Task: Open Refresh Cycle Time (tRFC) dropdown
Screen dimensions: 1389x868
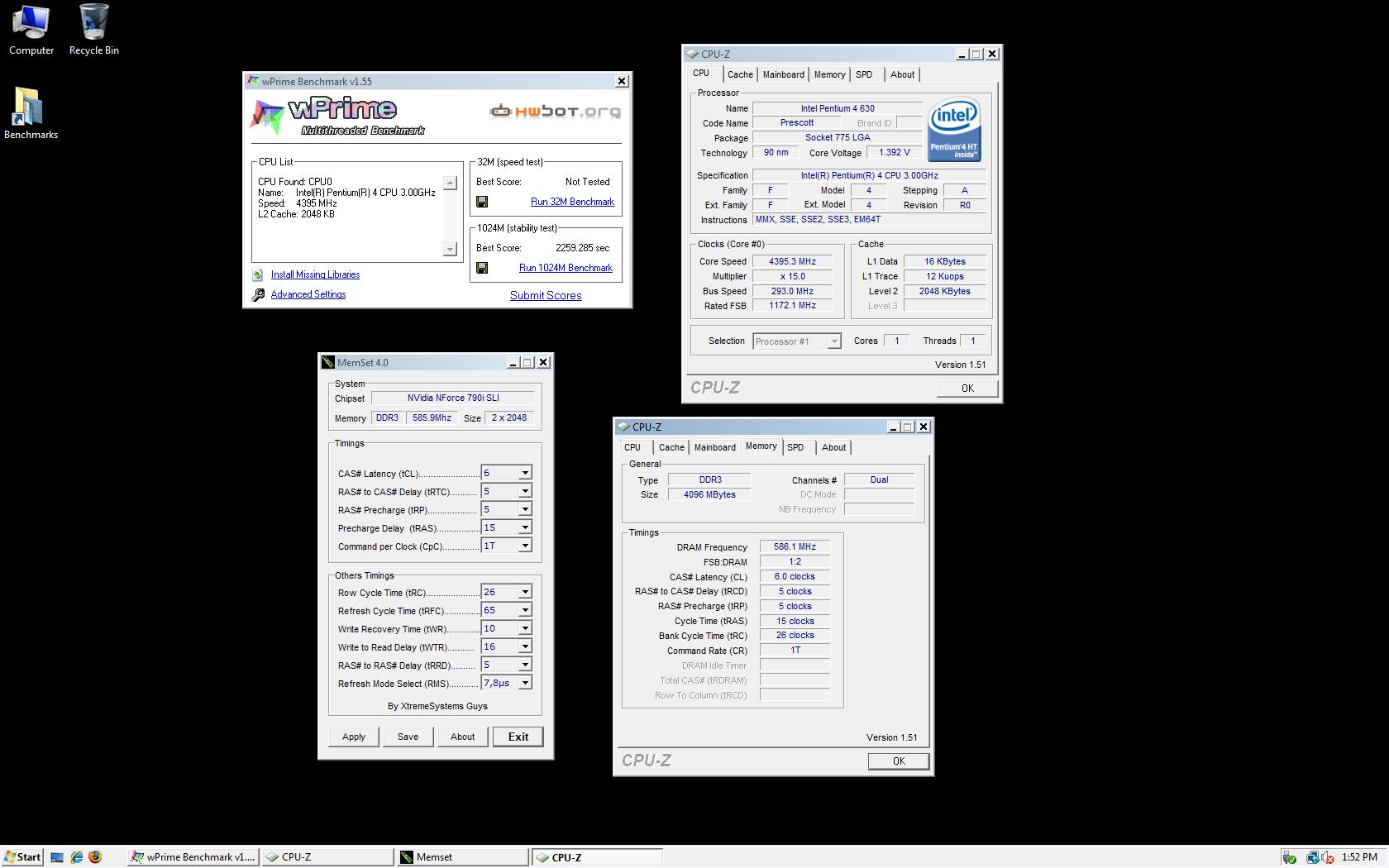Action: [x=524, y=610]
